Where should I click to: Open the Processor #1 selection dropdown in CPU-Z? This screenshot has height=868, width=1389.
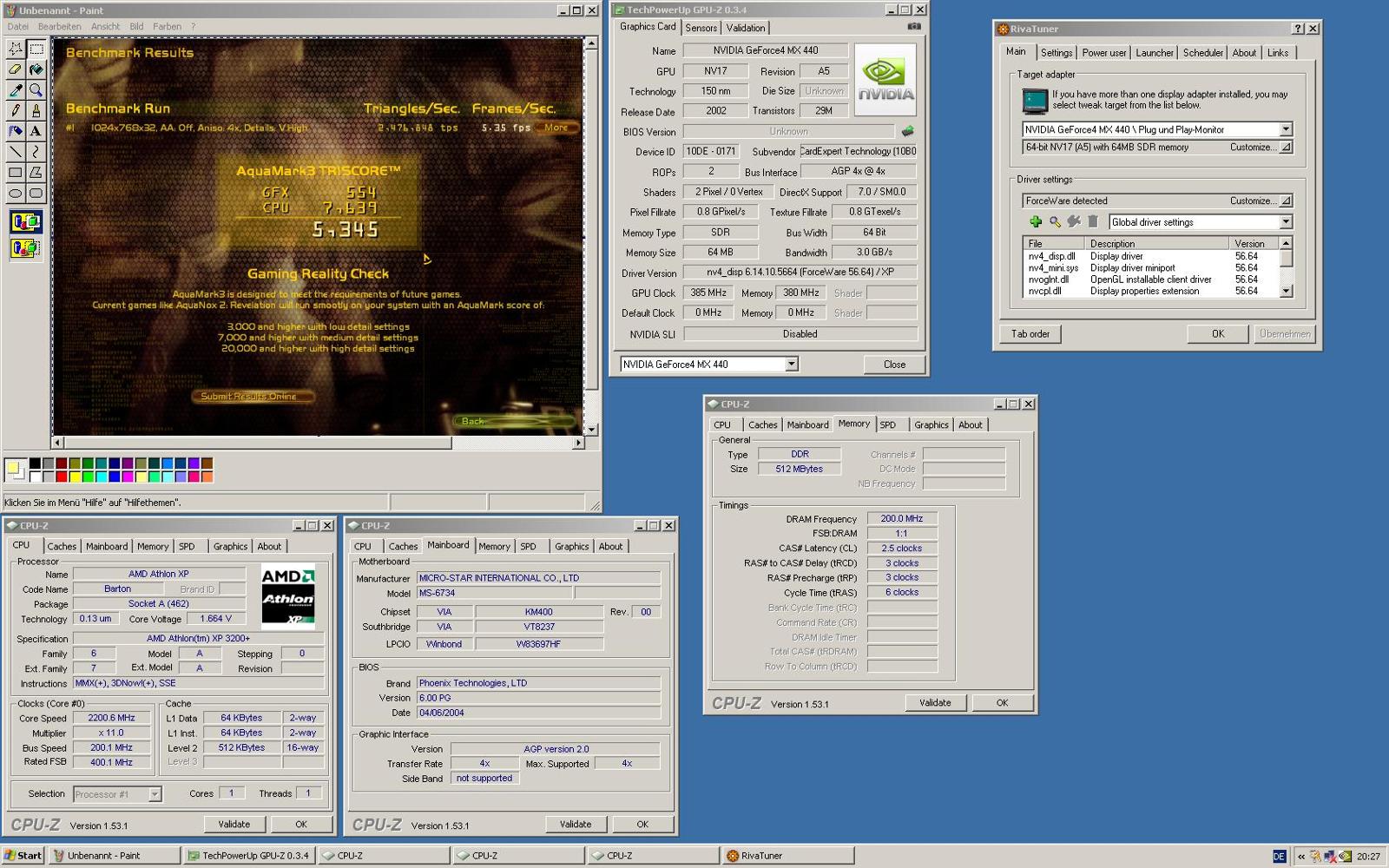155,794
